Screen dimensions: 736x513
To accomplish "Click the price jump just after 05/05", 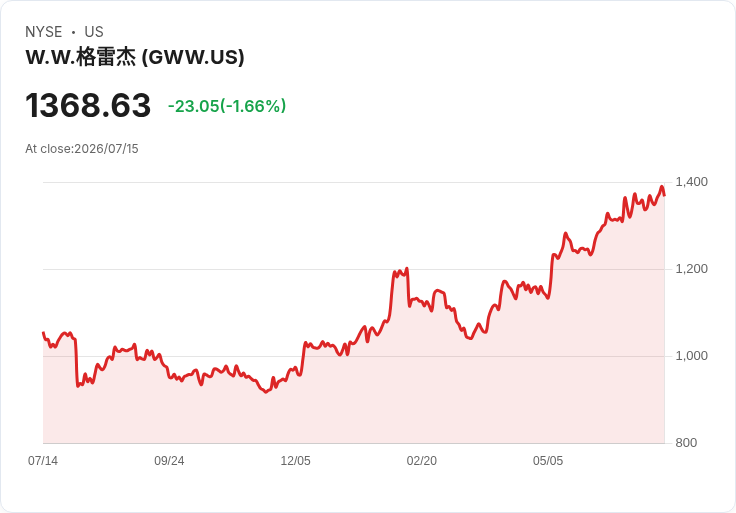I will (x=551, y=276).
